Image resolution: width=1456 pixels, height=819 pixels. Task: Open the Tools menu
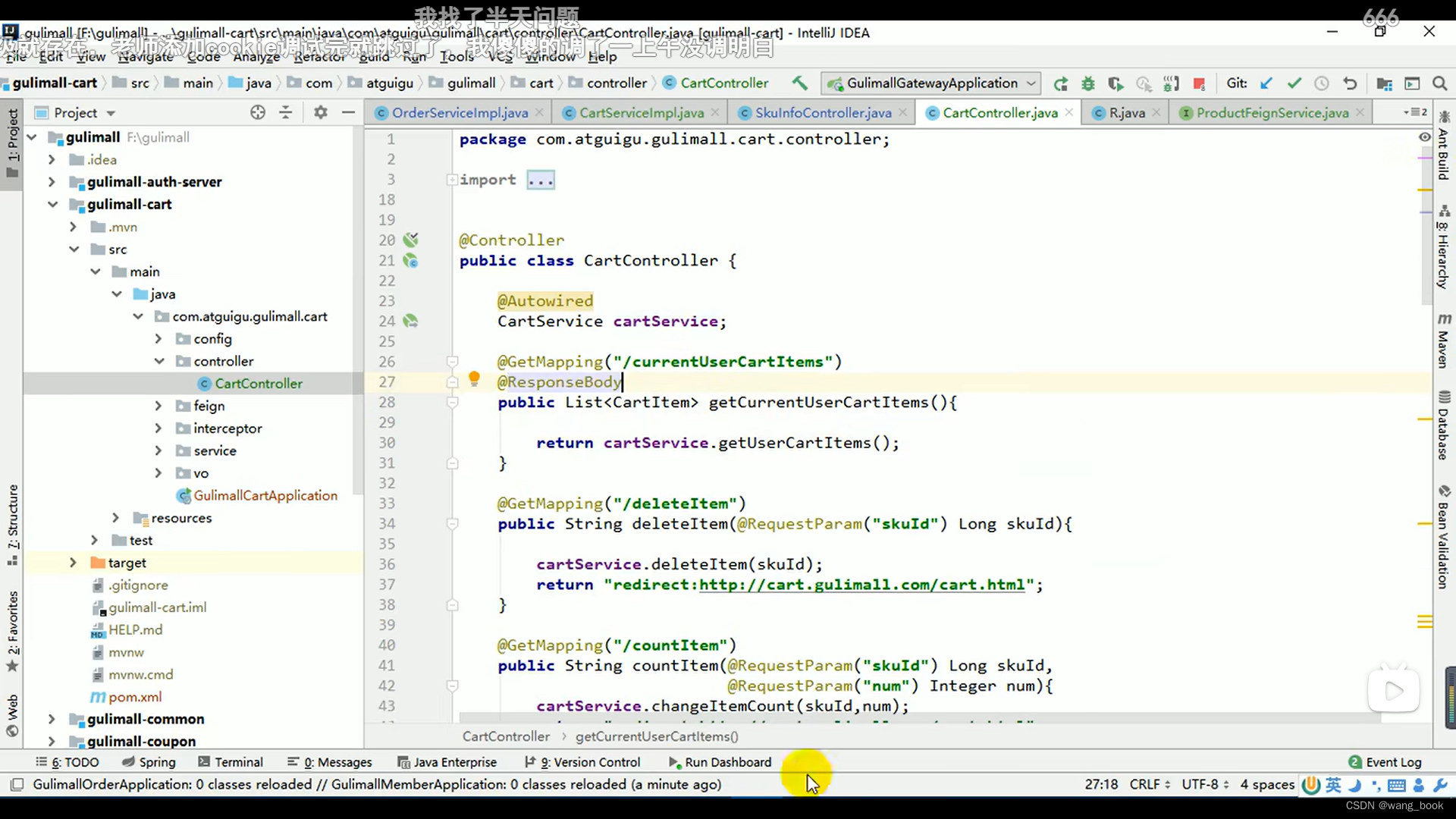(x=457, y=56)
